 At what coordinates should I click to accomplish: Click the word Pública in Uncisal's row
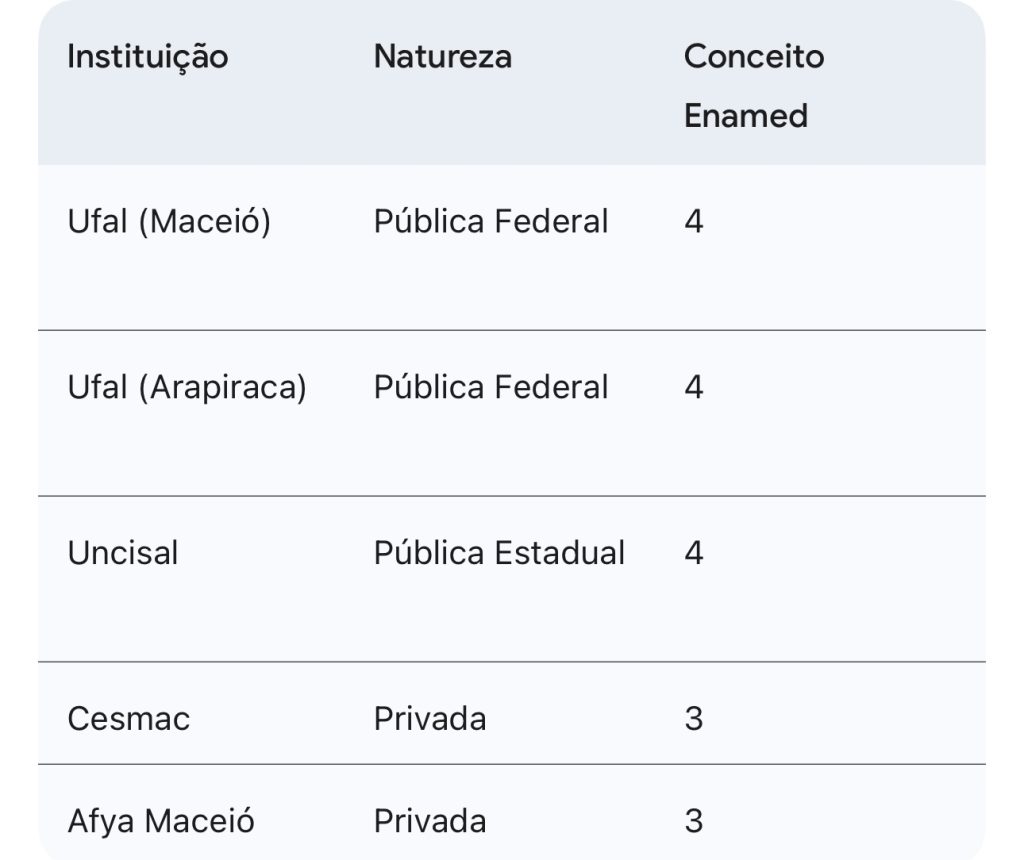tap(429, 553)
